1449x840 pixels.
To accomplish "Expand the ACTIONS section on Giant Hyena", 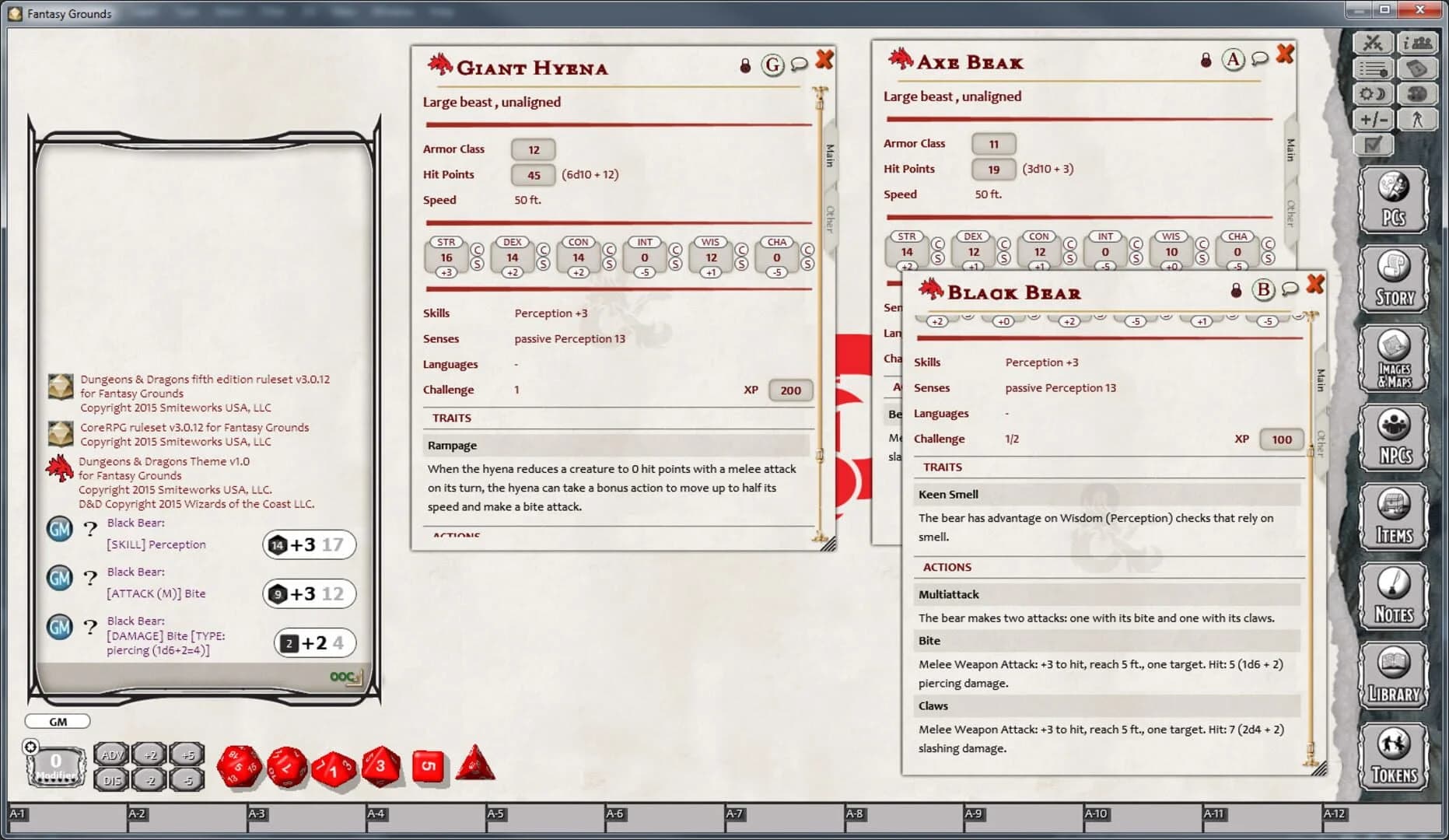I will 455,537.
